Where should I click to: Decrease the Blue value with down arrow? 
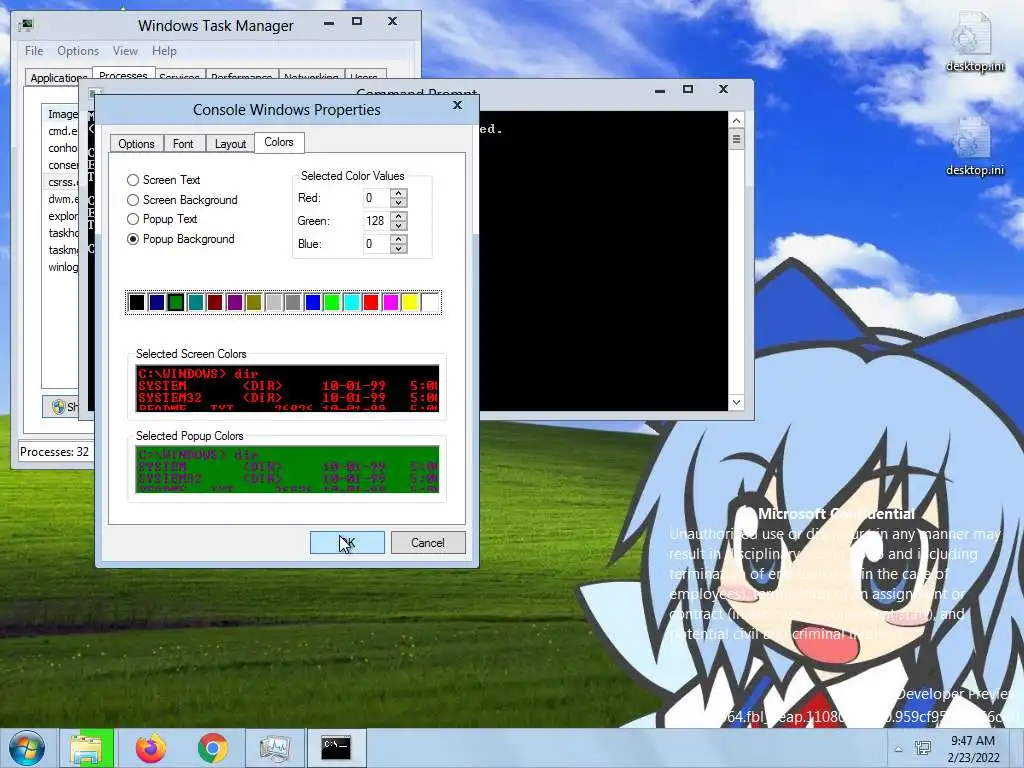[398, 248]
